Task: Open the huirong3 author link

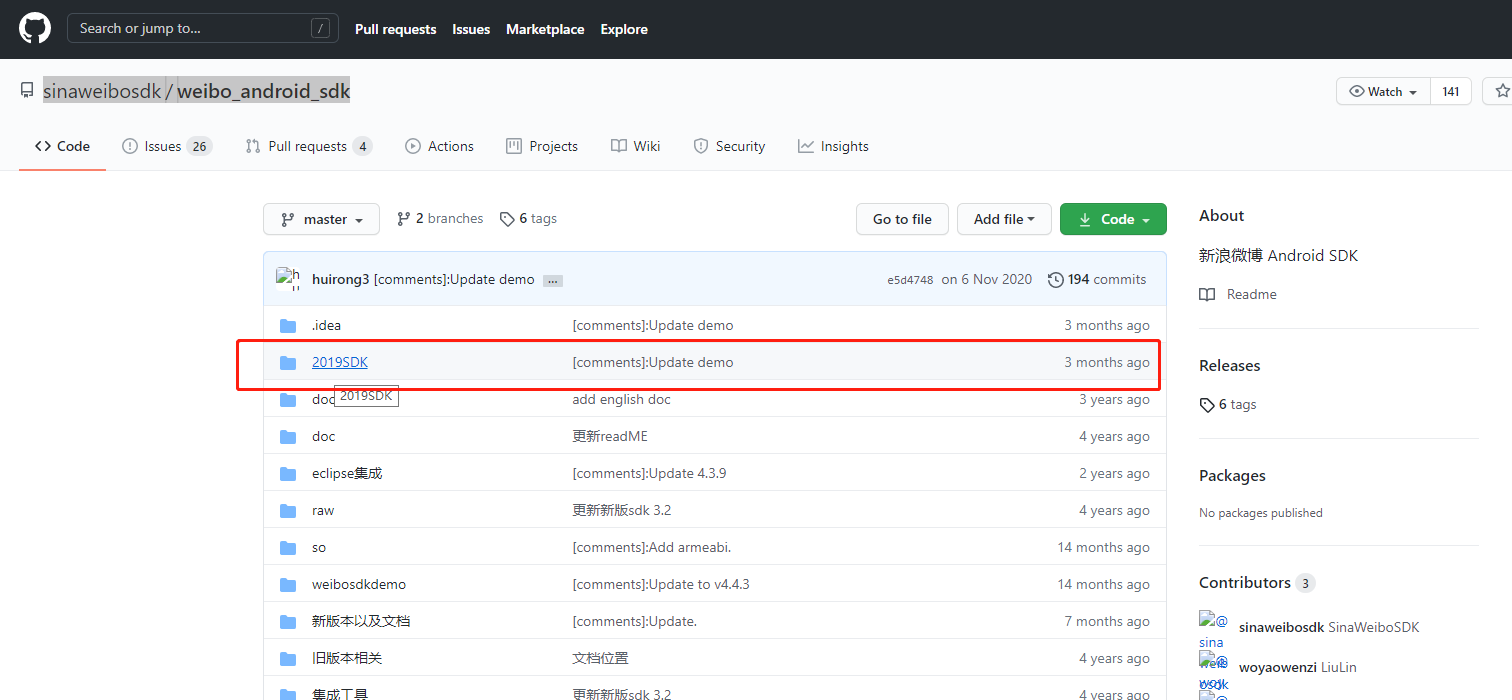Action: pyautogui.click(x=340, y=279)
